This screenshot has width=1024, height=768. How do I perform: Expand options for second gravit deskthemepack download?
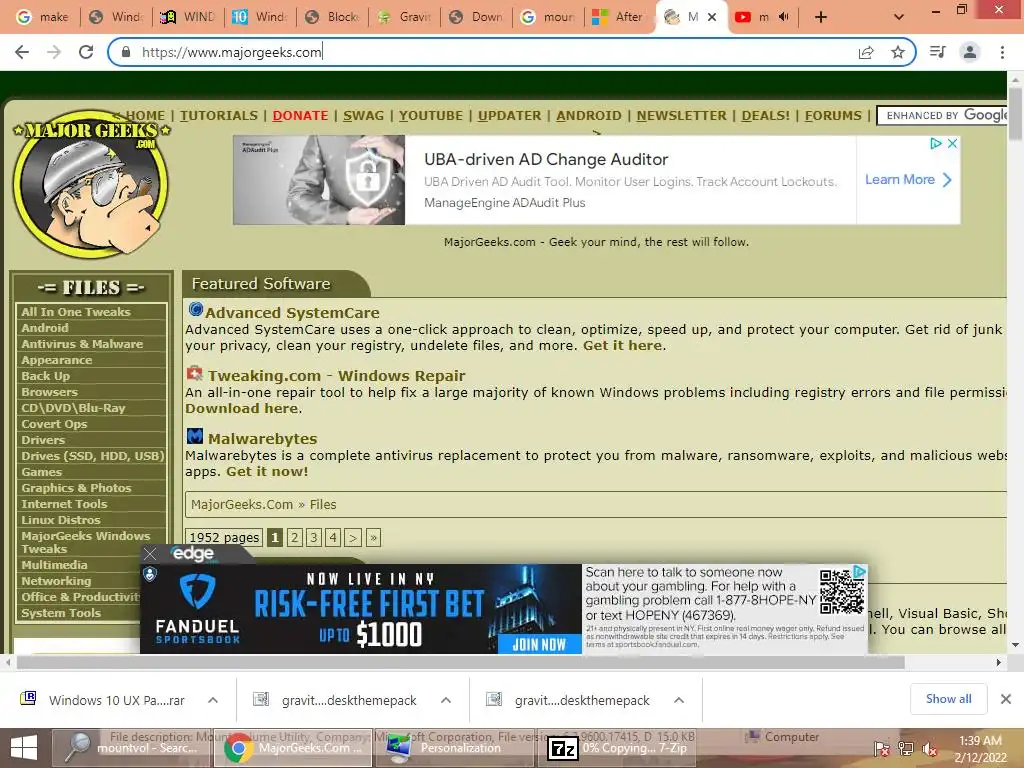(x=679, y=700)
